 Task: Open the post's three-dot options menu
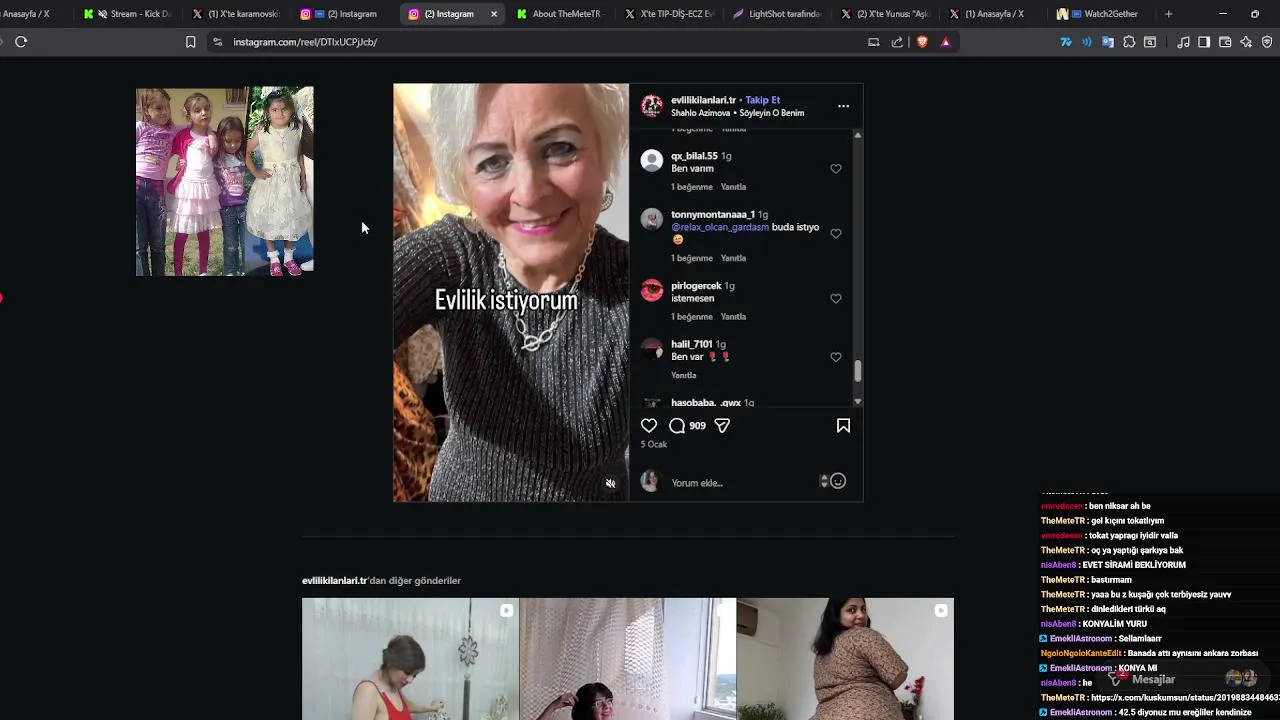pyautogui.click(x=843, y=106)
